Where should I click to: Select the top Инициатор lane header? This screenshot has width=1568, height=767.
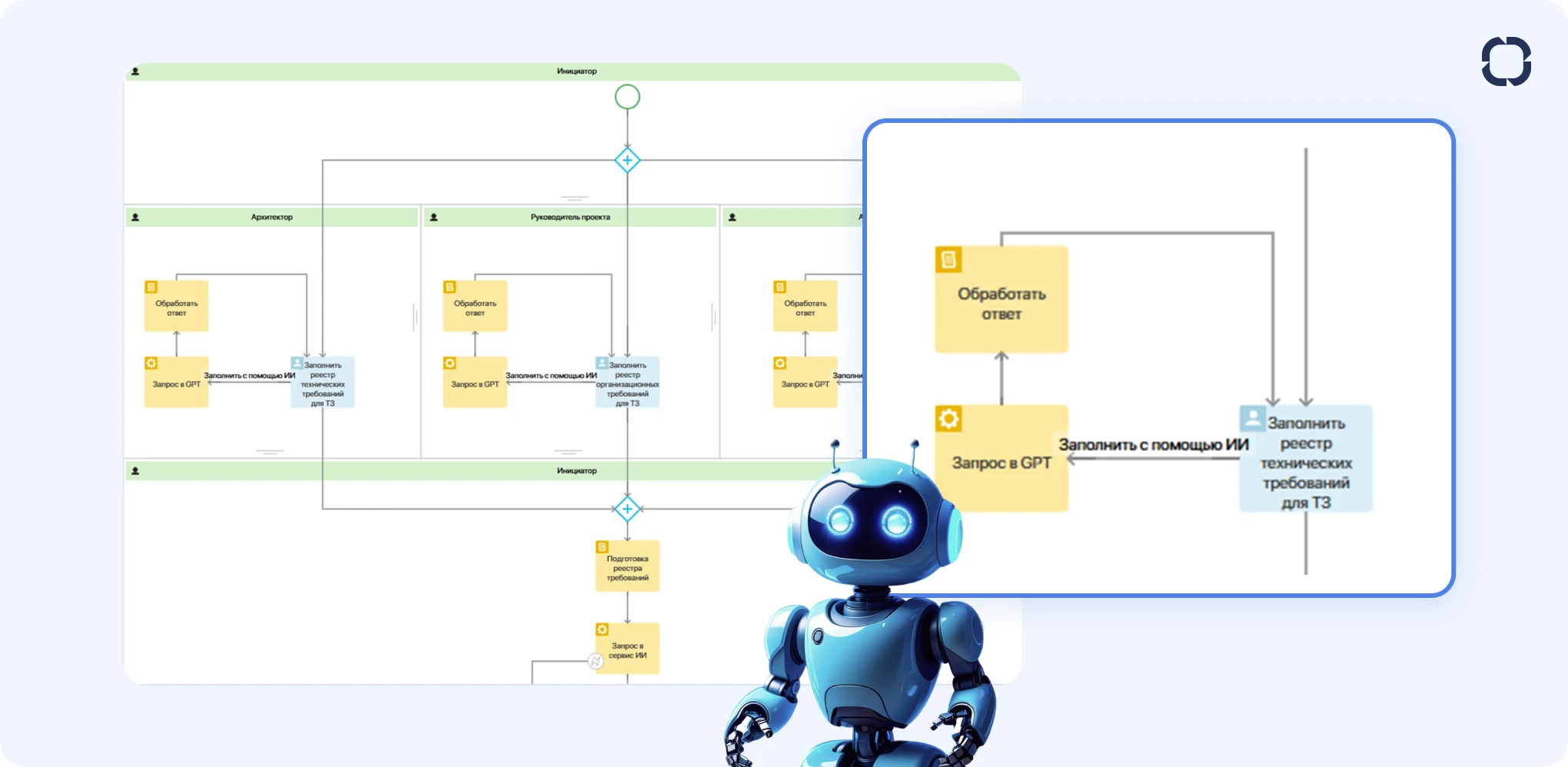(576, 71)
